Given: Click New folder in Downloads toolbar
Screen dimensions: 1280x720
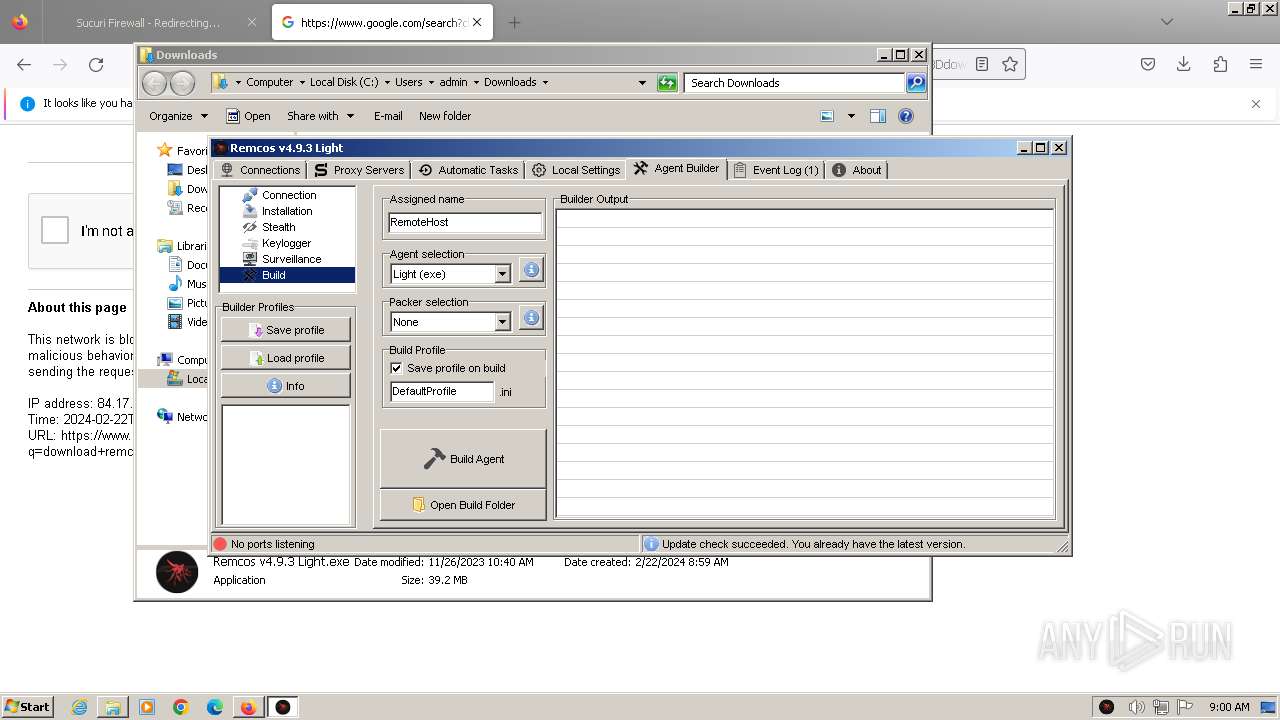Looking at the screenshot, I should click(x=445, y=116).
